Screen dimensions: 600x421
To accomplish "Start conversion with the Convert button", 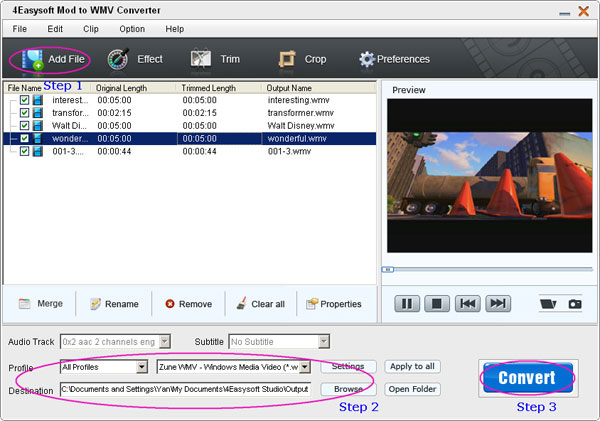I will [x=528, y=378].
